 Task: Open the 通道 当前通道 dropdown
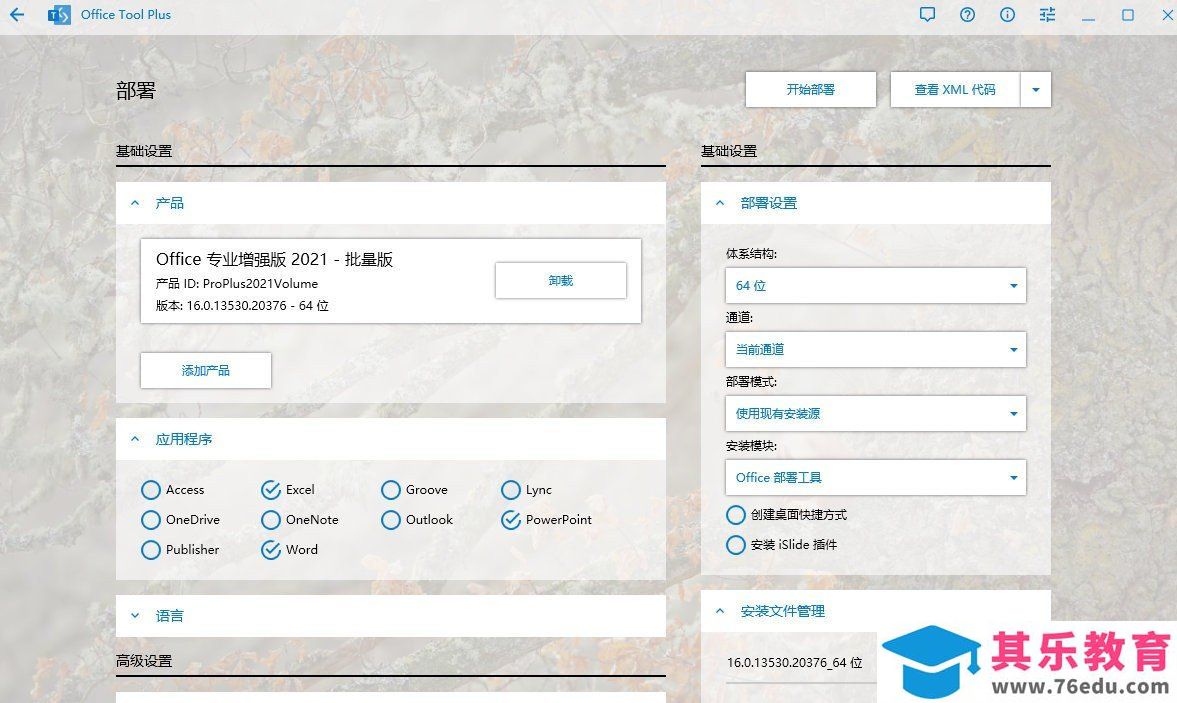tap(875, 350)
